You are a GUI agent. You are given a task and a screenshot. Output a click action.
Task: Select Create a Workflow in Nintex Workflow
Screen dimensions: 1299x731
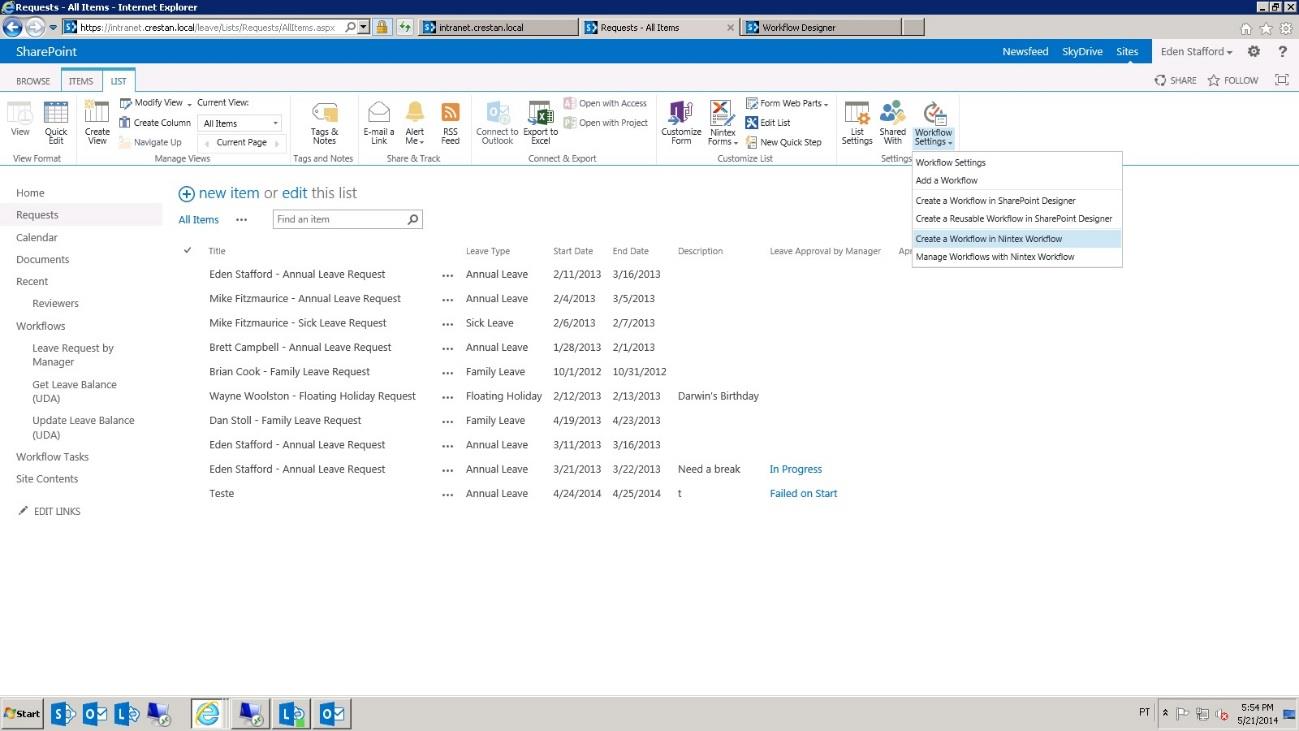(x=1017, y=239)
